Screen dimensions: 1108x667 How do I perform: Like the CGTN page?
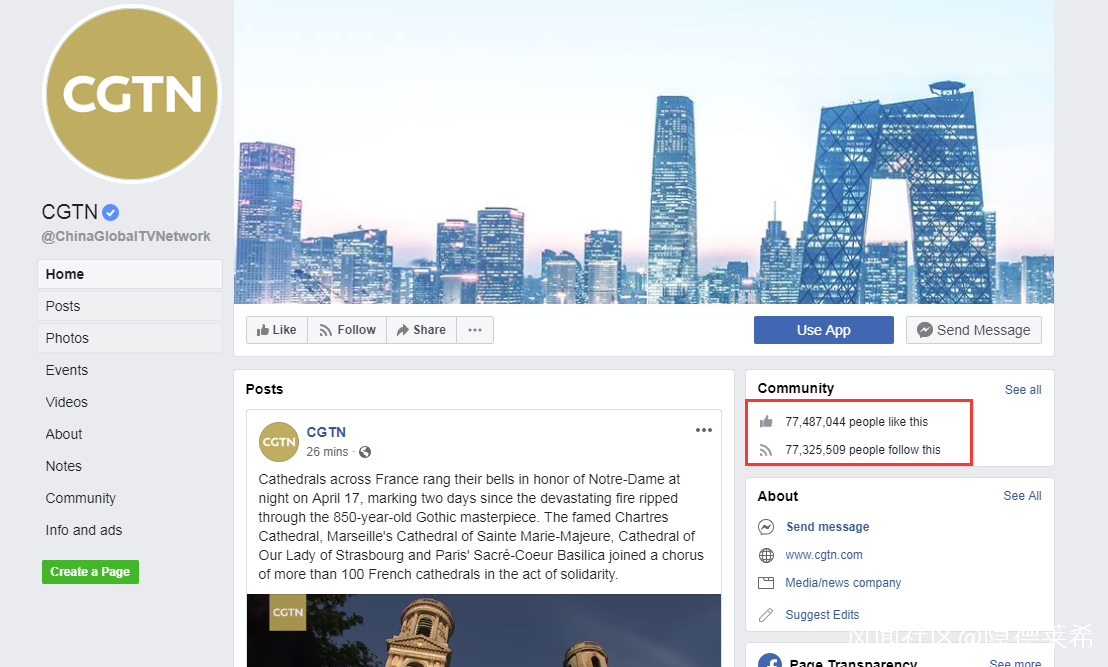pyautogui.click(x=277, y=330)
